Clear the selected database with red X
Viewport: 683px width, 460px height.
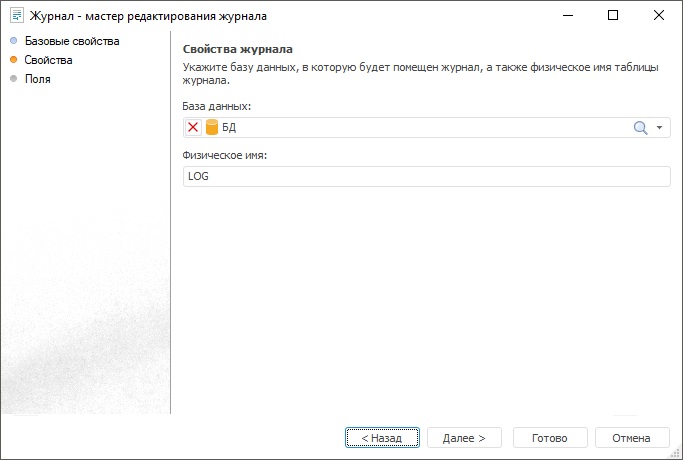[x=194, y=128]
